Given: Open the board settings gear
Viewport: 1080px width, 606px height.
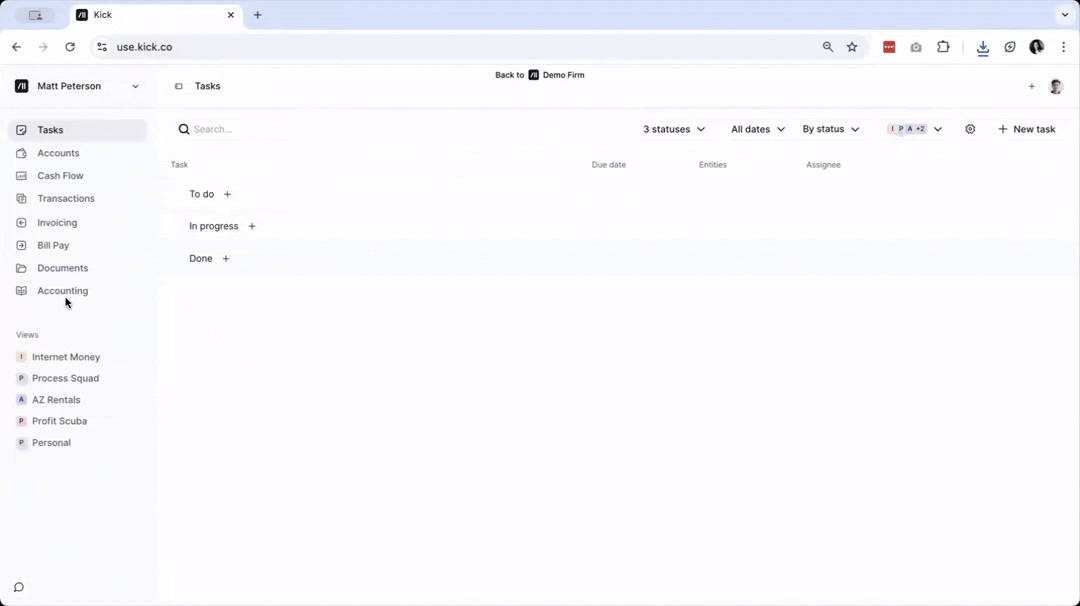Looking at the screenshot, I should click(x=970, y=129).
